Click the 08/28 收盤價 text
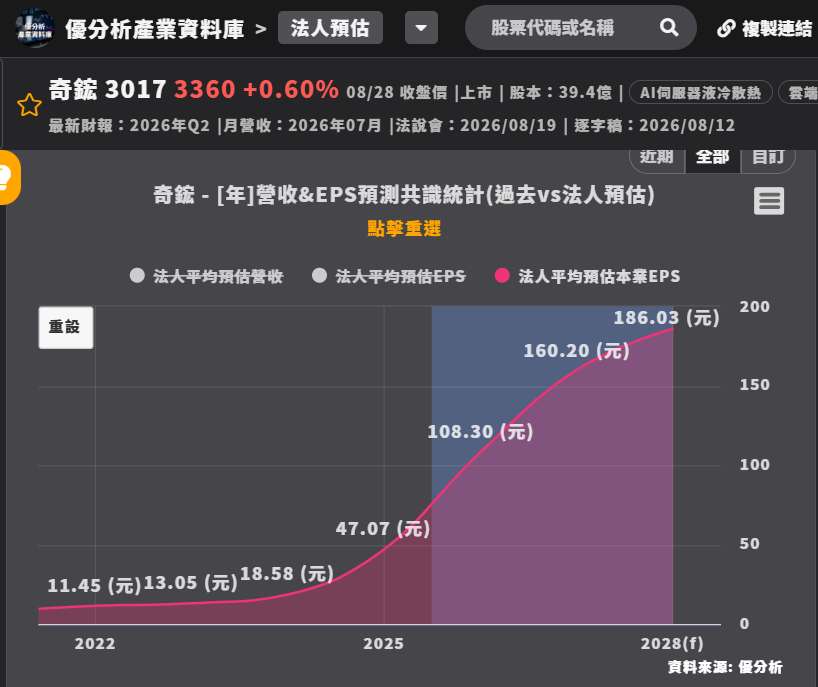818x687 pixels. [396, 92]
